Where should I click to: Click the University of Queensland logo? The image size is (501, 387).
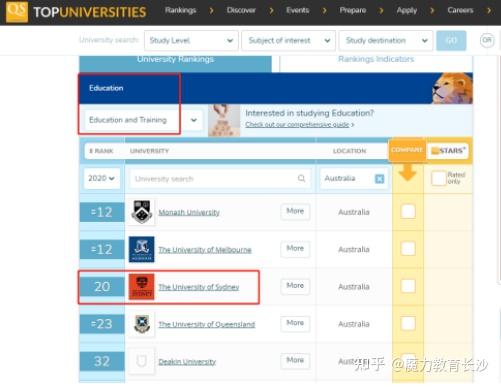click(142, 324)
